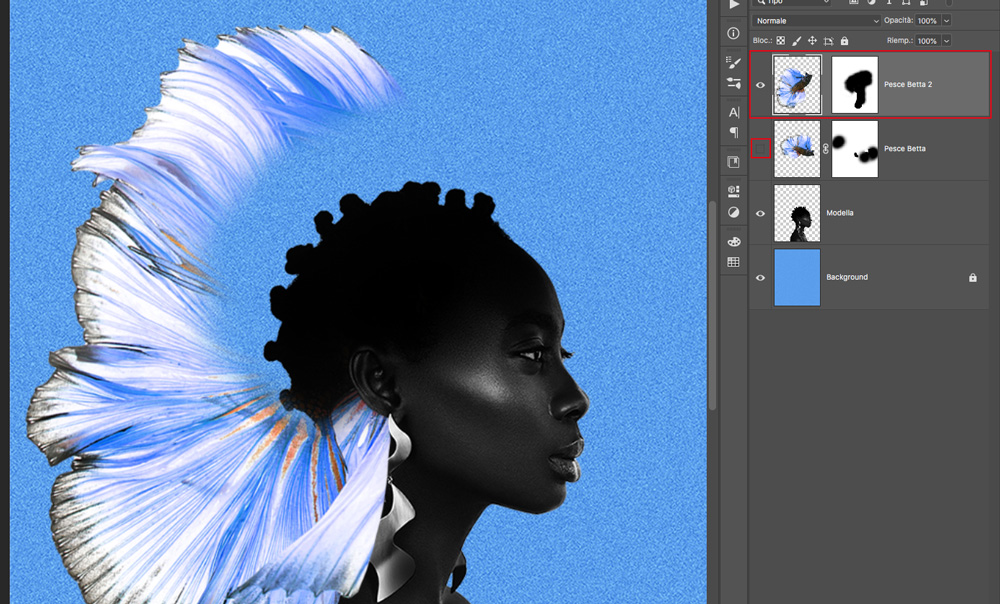1000x604 pixels.
Task: Click the 'Pesce Betta' layer name
Action: click(904, 149)
